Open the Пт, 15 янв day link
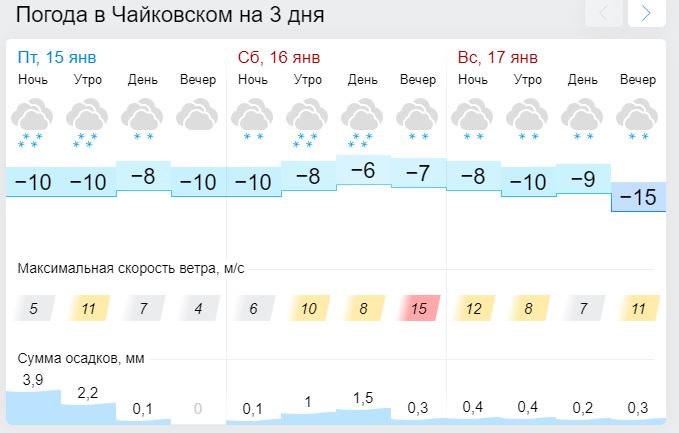 tap(57, 57)
